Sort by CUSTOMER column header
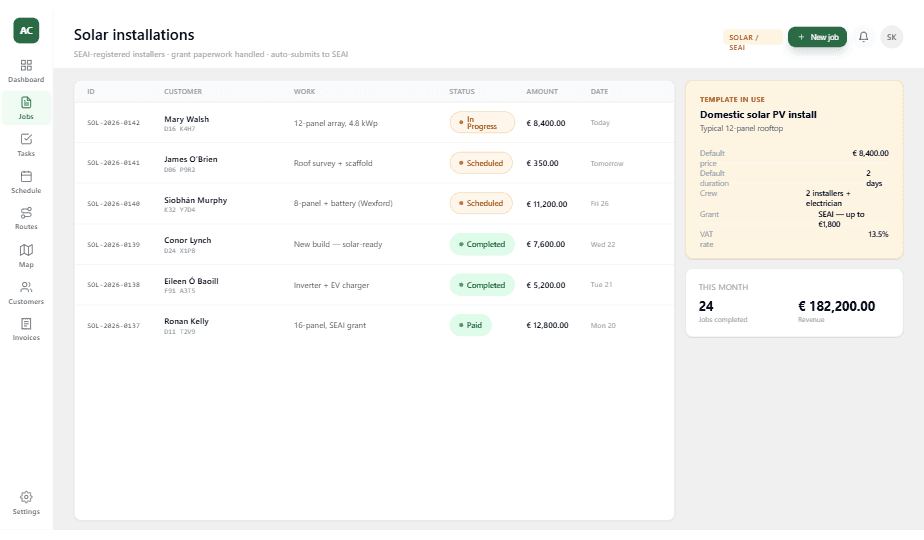Image resolution: width=924 pixels, height=540 pixels. pos(183,91)
